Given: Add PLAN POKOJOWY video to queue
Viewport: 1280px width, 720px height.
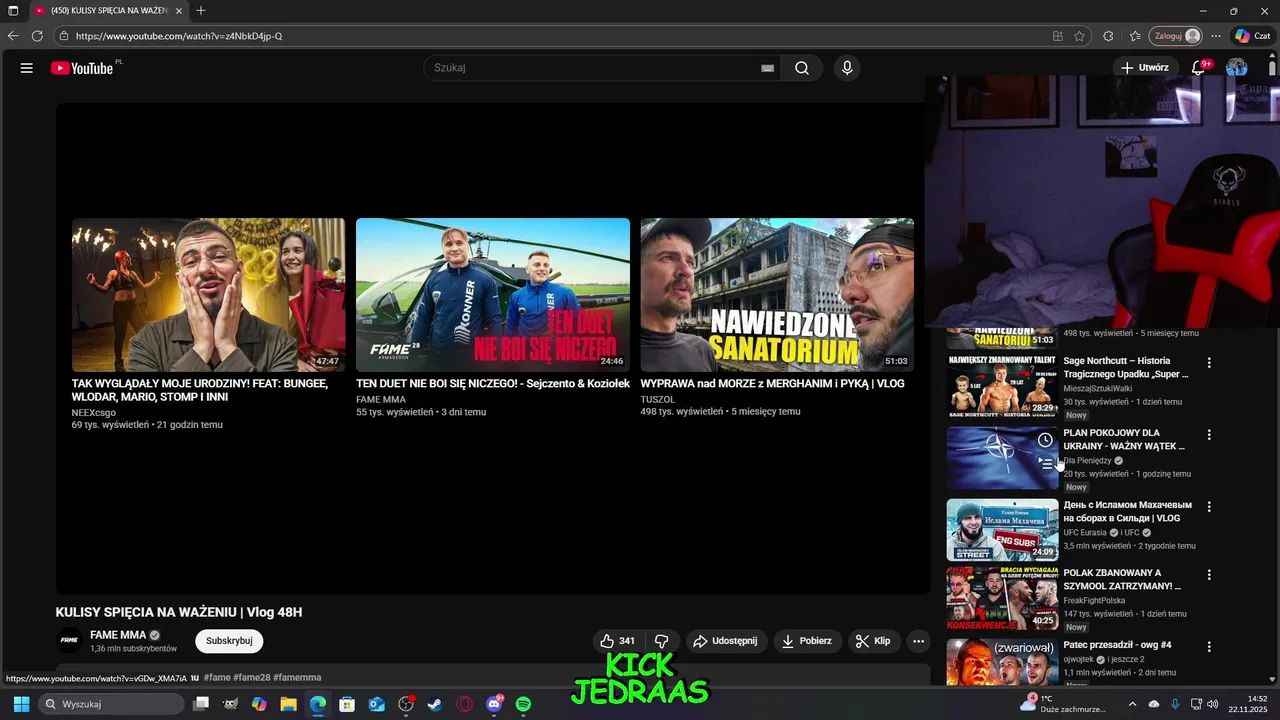Looking at the screenshot, I should (x=1045, y=463).
